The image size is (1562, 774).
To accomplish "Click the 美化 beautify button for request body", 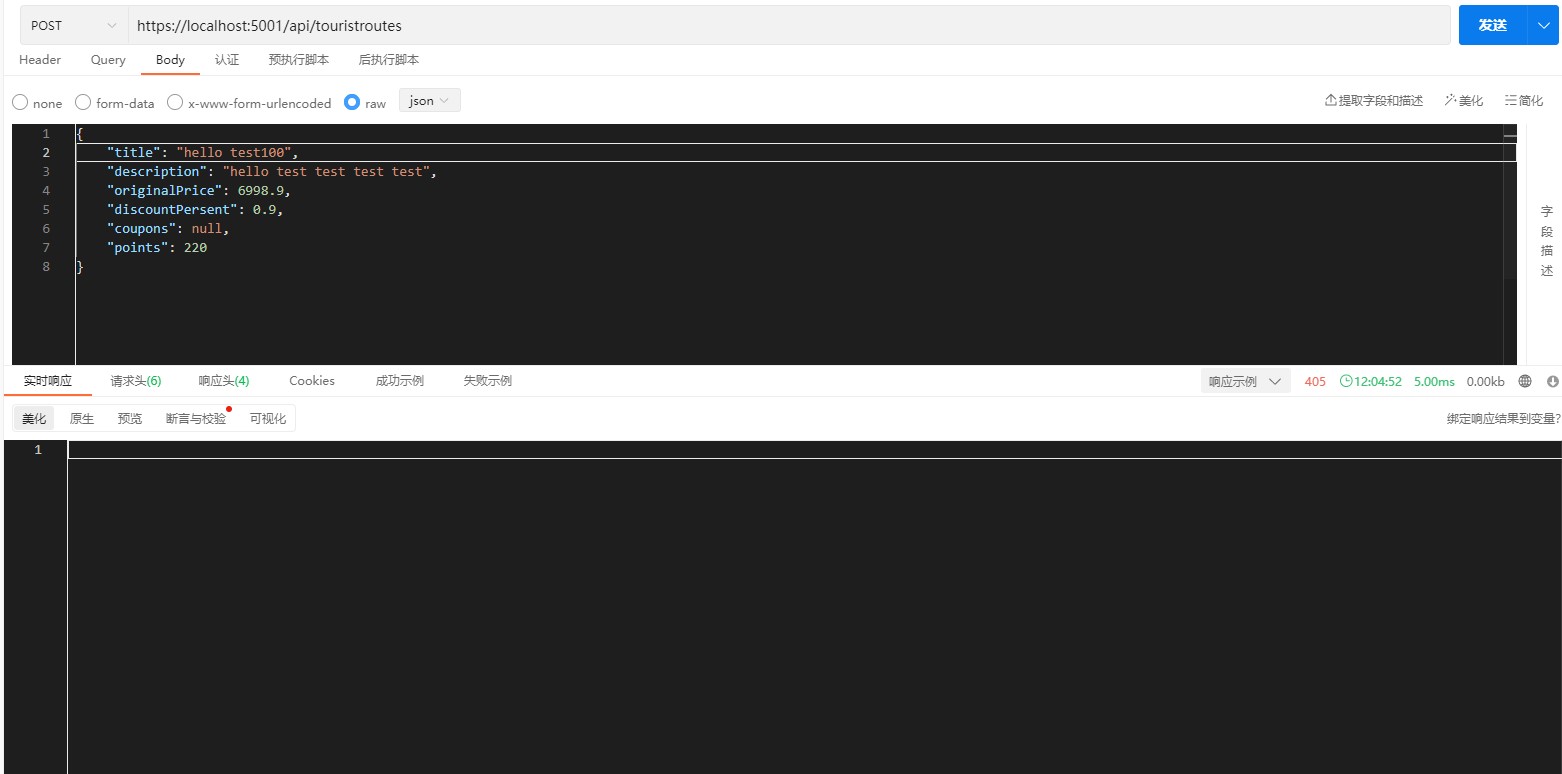I will pyautogui.click(x=1464, y=101).
